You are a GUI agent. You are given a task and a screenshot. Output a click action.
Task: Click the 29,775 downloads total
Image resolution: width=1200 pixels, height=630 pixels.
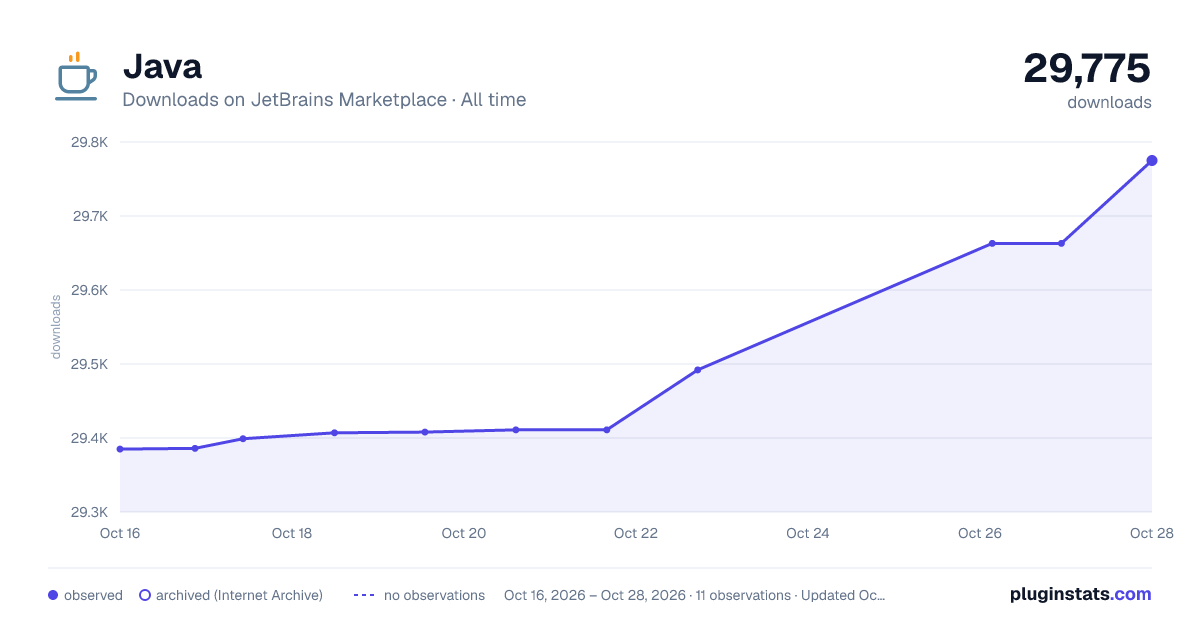coord(1087,69)
